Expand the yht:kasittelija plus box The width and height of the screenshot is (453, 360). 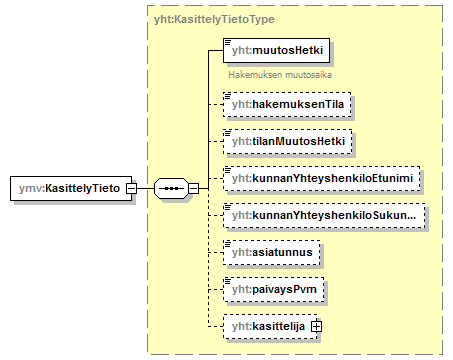tap(316, 326)
